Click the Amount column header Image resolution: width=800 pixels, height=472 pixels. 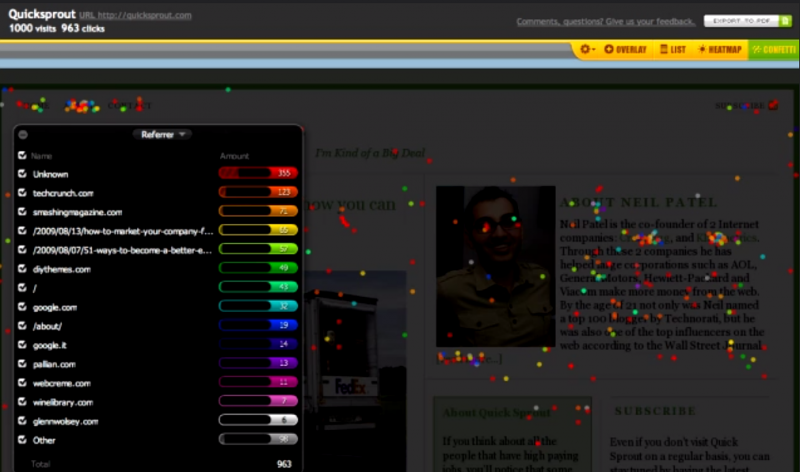pyautogui.click(x=234, y=156)
